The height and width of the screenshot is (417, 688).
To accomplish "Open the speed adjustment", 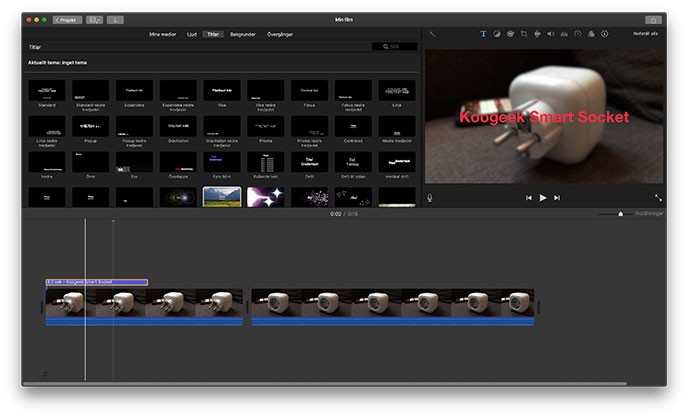I will coord(577,34).
